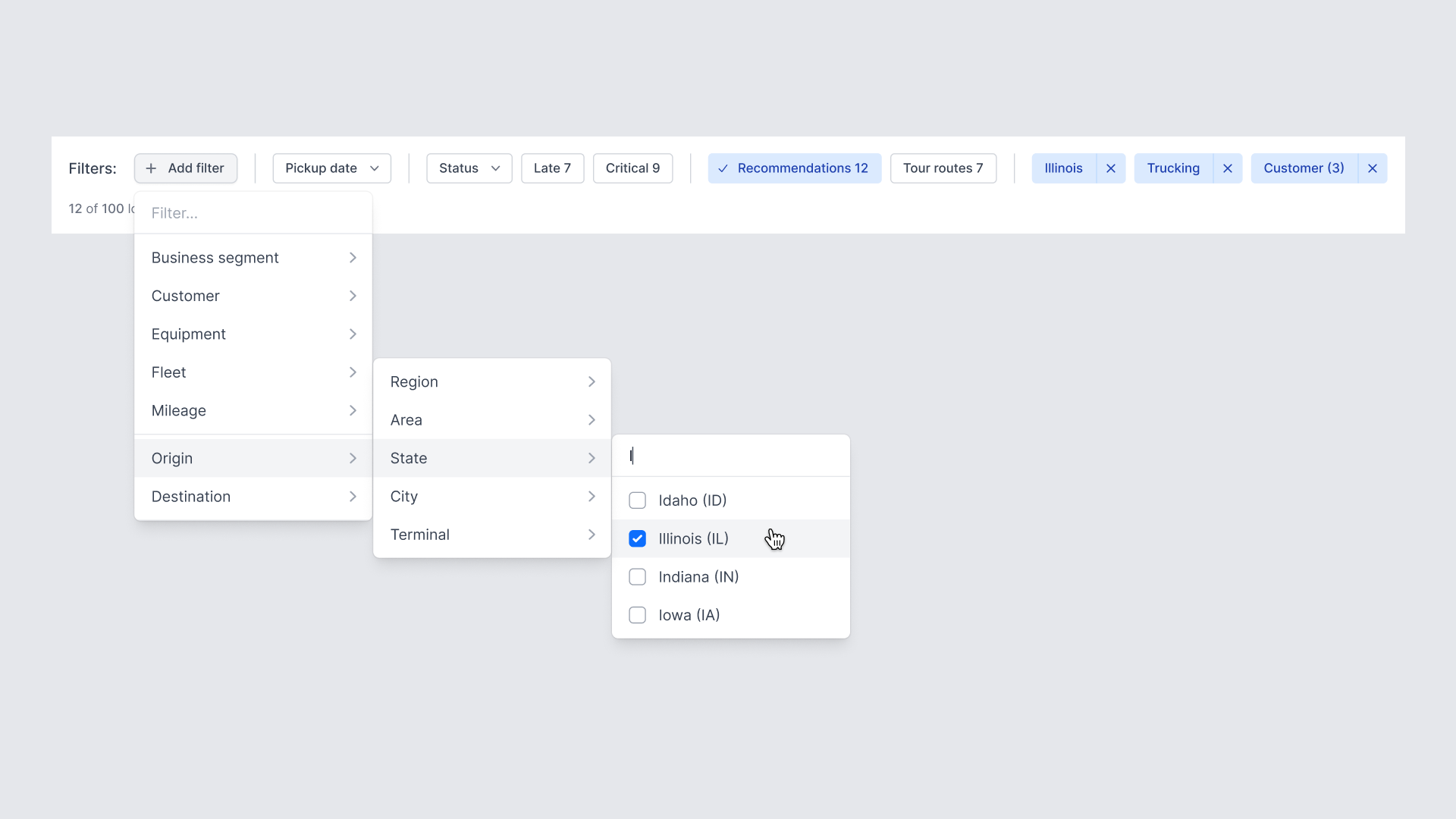Click the arrow beside the Region option
Image resolution: width=1456 pixels, height=819 pixels.
coord(591,381)
